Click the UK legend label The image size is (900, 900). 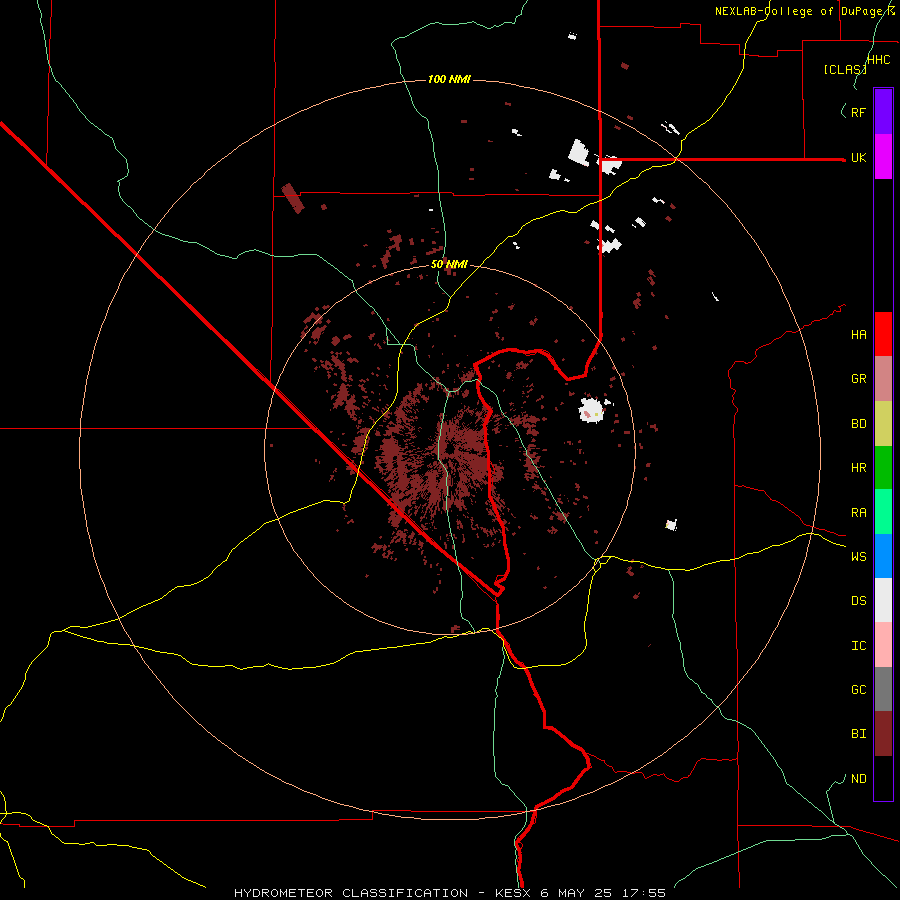click(858, 157)
